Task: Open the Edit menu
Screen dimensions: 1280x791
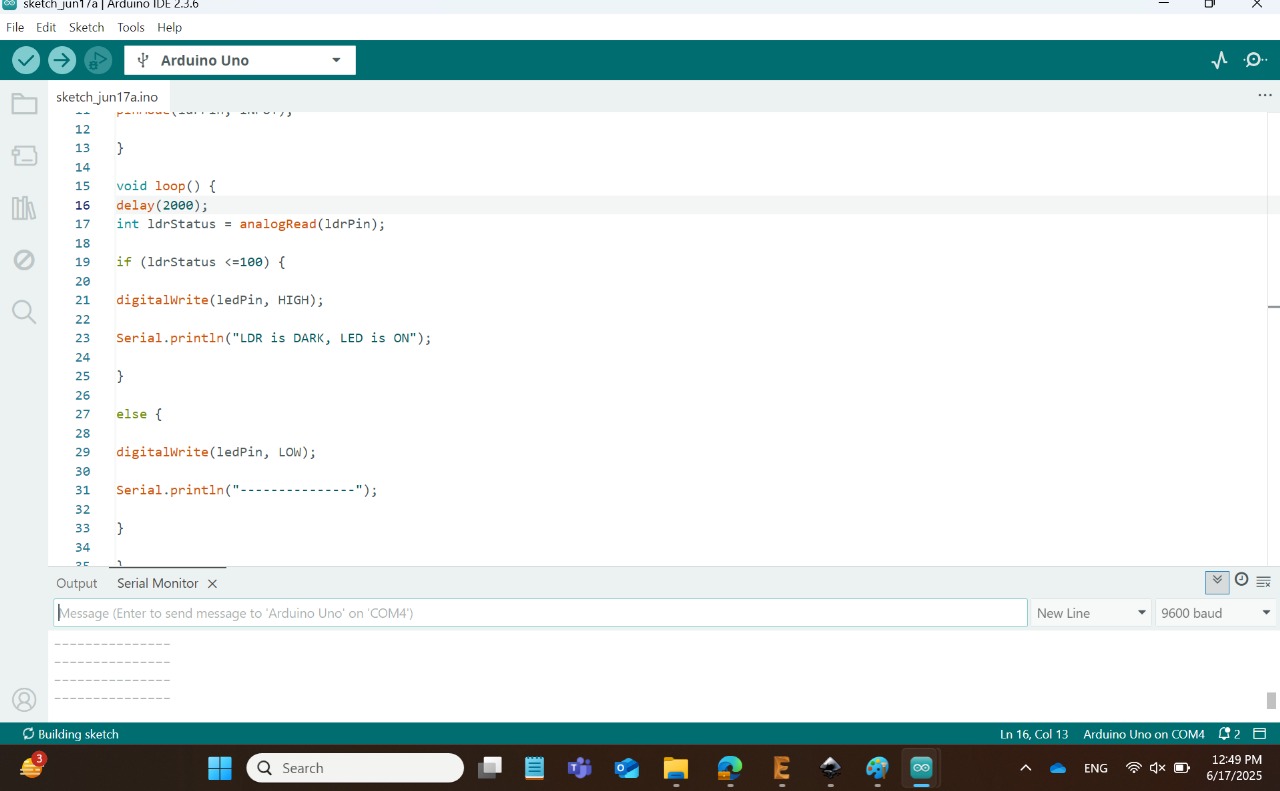Action: [x=46, y=27]
